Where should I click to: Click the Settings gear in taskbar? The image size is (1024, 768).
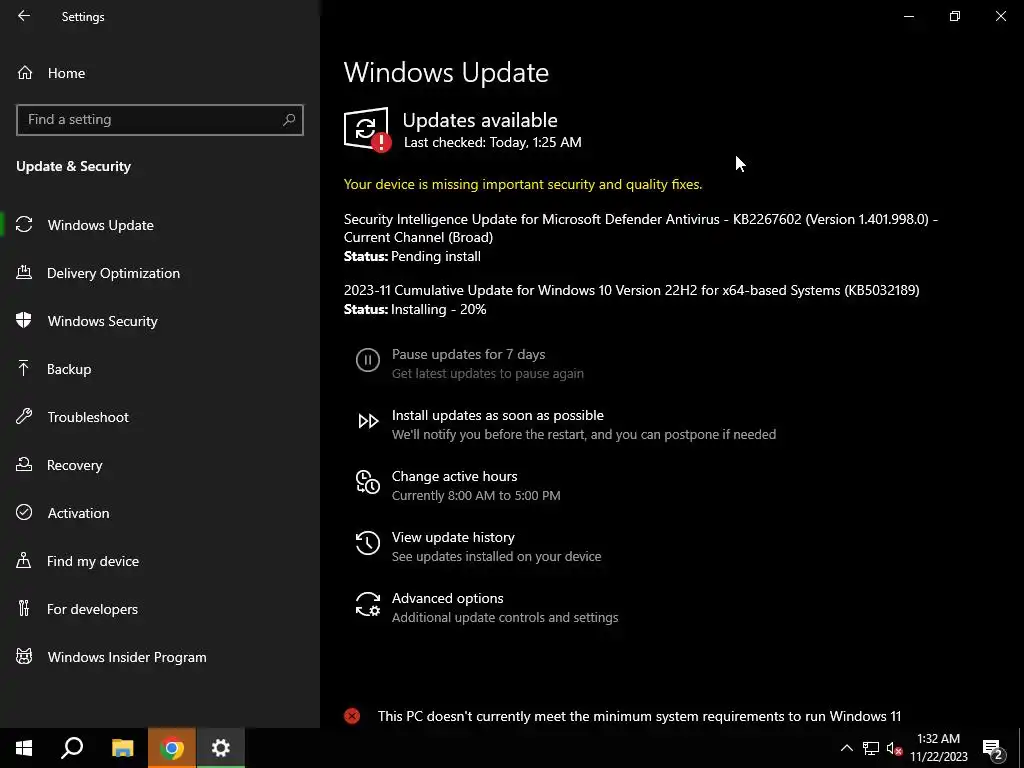221,748
